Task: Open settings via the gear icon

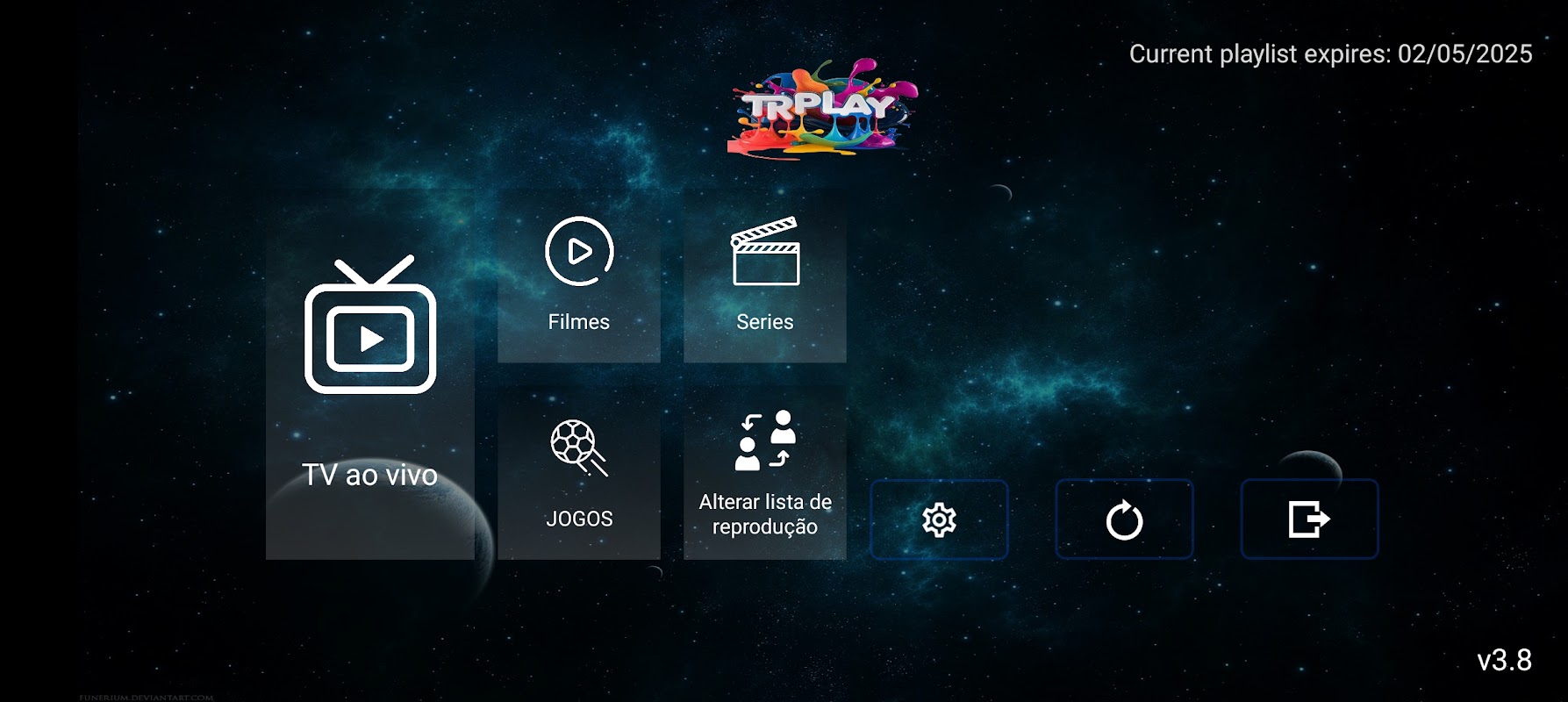Action: click(x=939, y=519)
